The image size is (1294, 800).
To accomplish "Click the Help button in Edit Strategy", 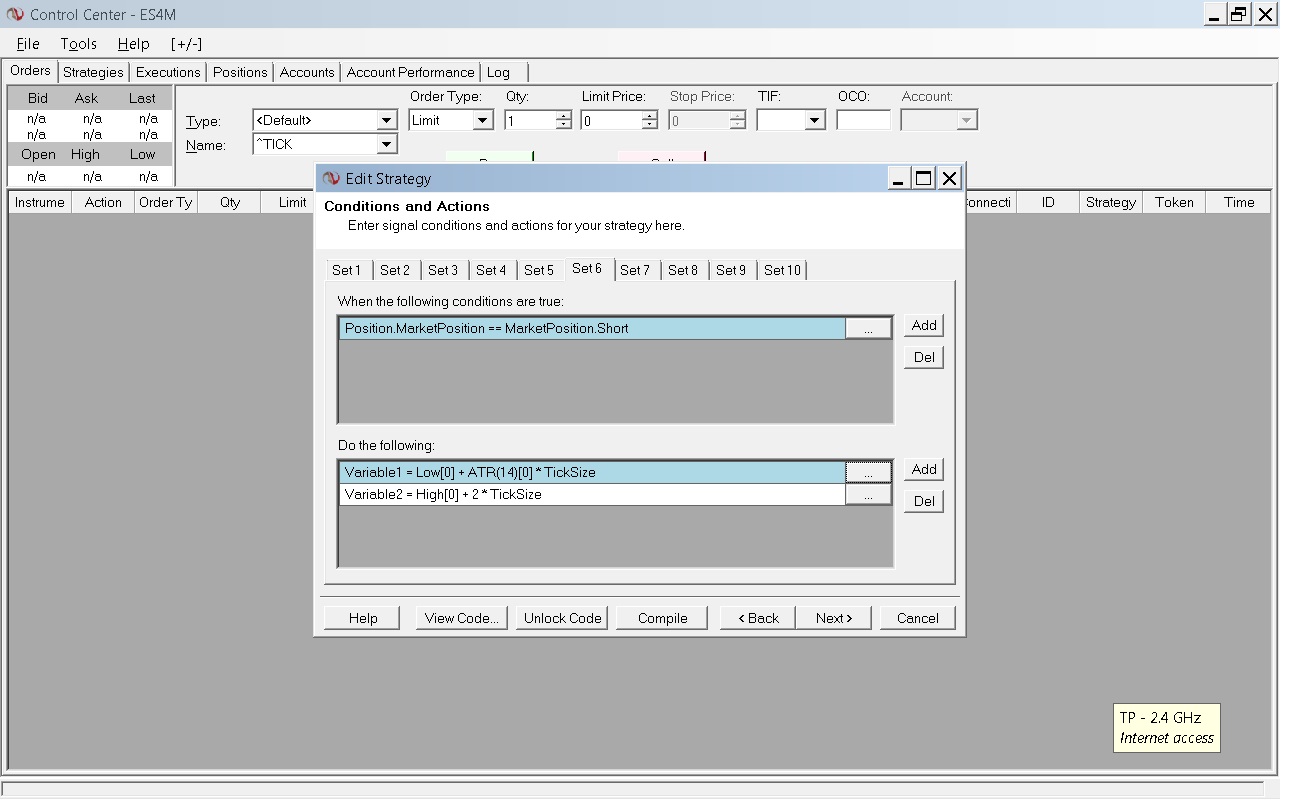I will pos(363,618).
